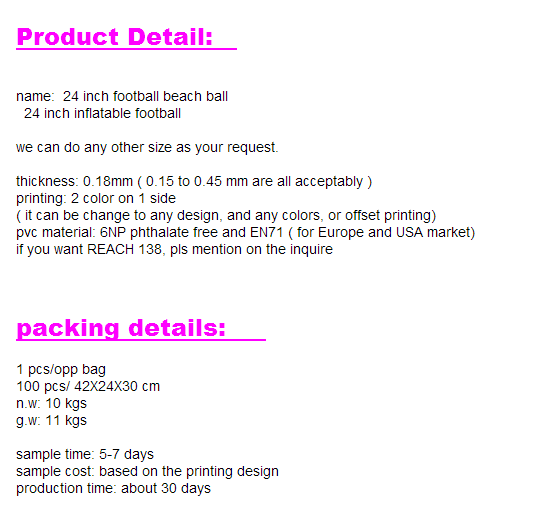Click the thickness 0.18mm line

[194, 181]
